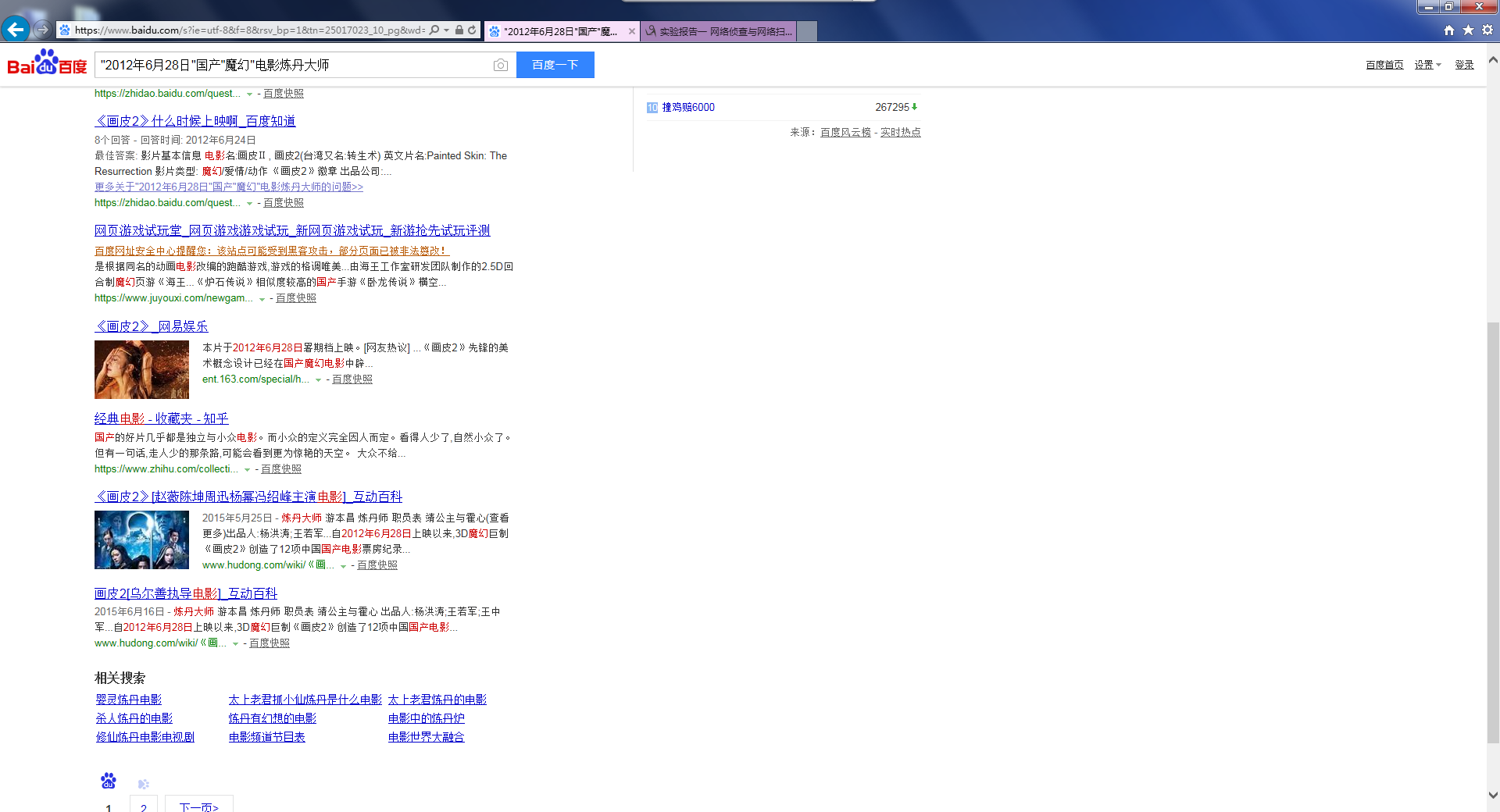The width and height of the screenshot is (1500, 812).
Task: Open the 百度首页 link
Action: coord(1384,65)
